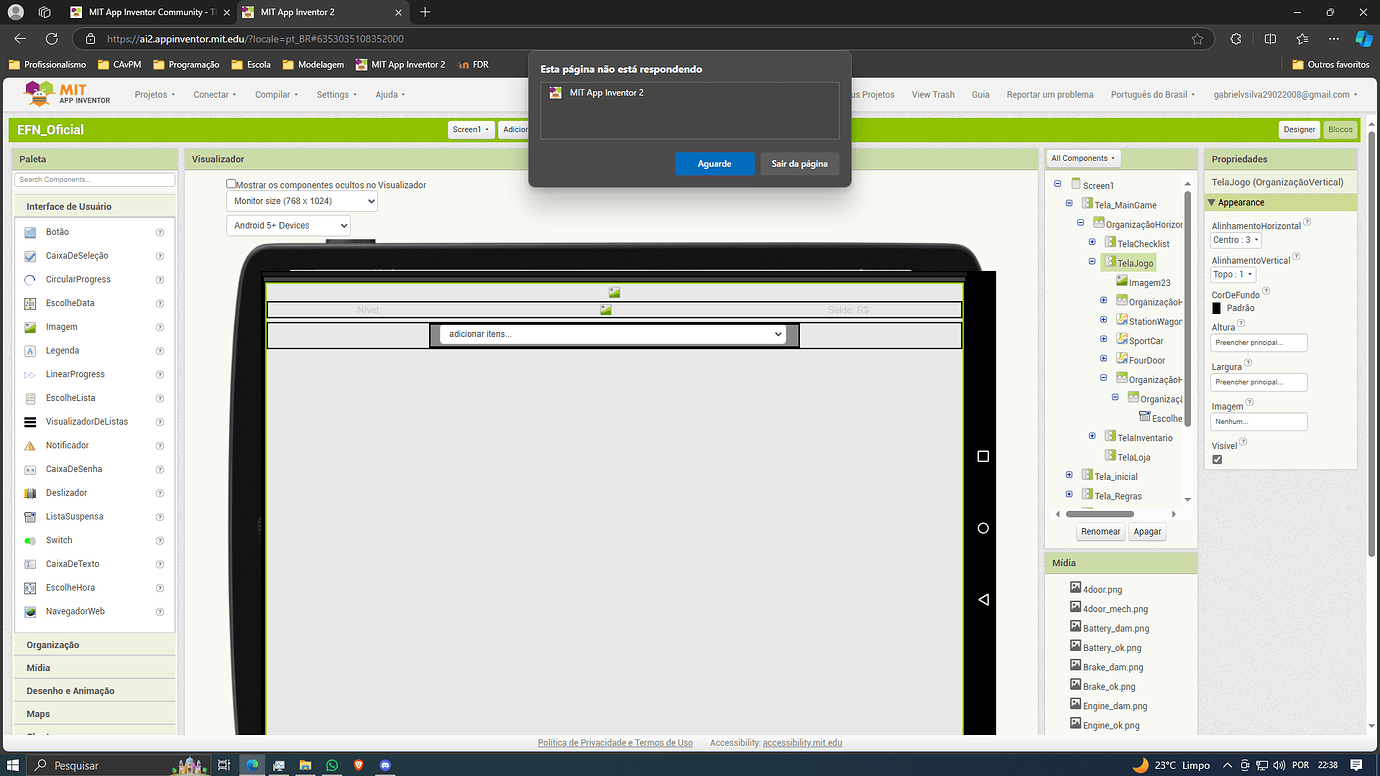
Task: Open the Android 5+ Devices dropdown
Action: [x=288, y=225]
